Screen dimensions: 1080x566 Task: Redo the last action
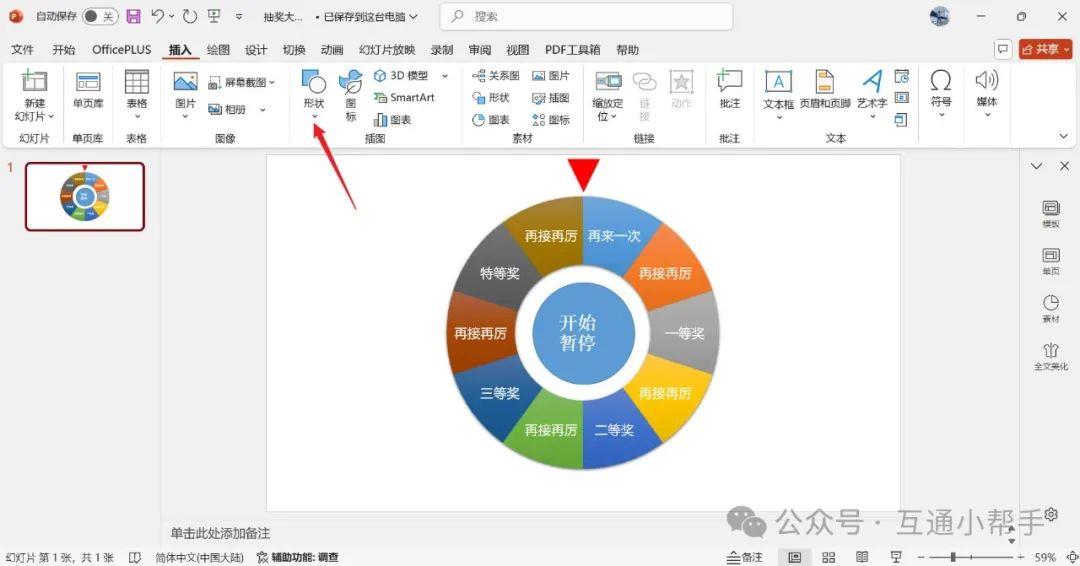(x=190, y=16)
